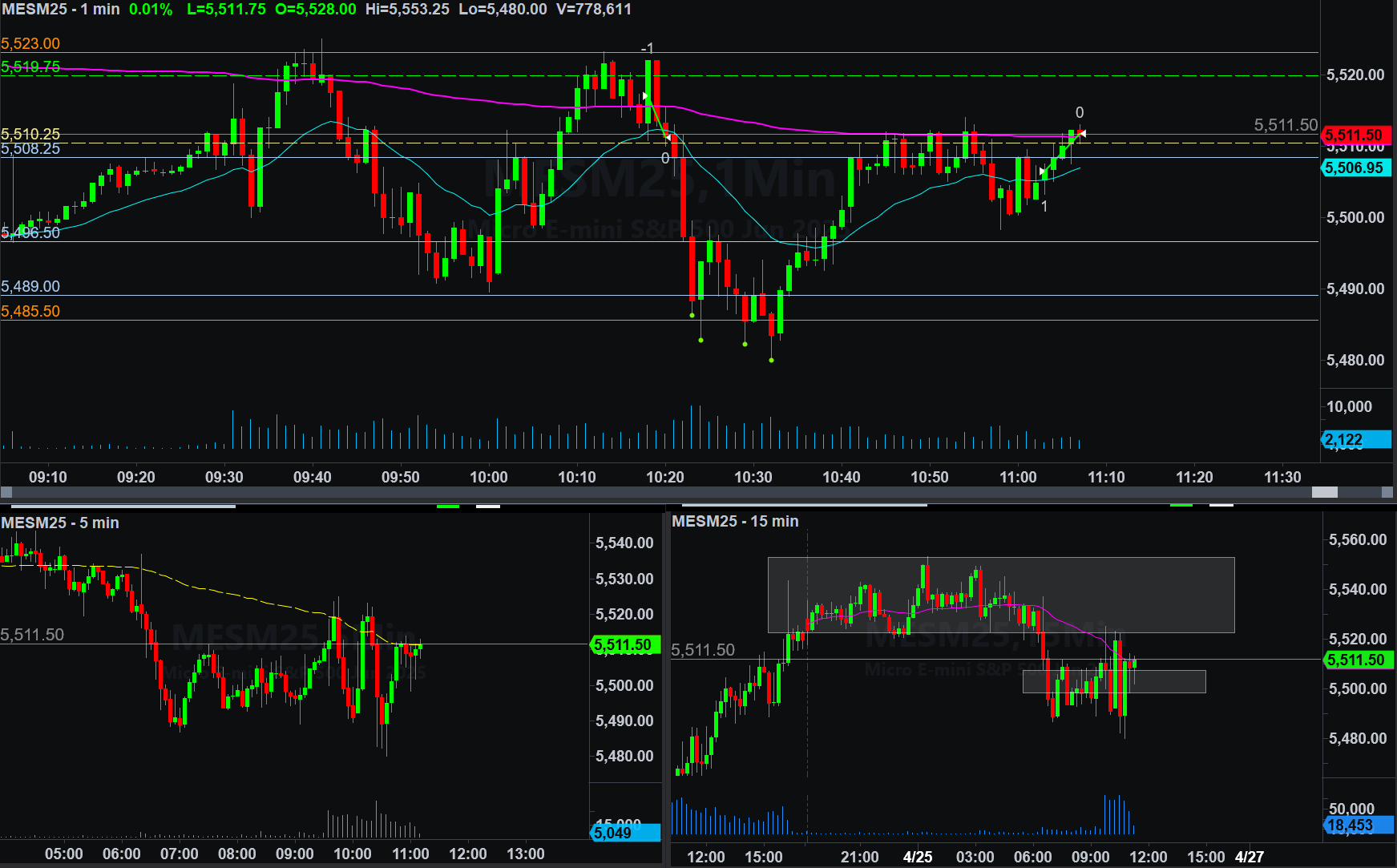Click the 5,489.00 horizontal level label
The height and width of the screenshot is (868, 1397).
30,286
